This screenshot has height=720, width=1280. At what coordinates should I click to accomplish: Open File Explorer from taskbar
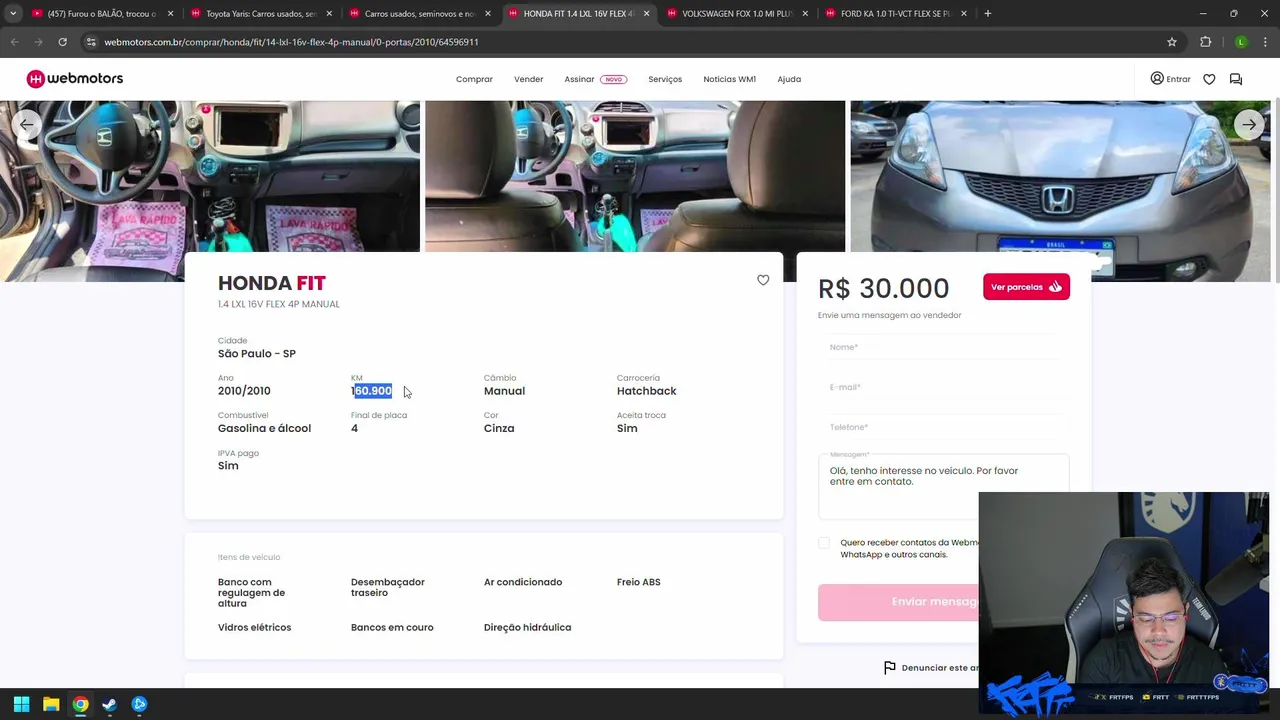pyautogui.click(x=51, y=704)
